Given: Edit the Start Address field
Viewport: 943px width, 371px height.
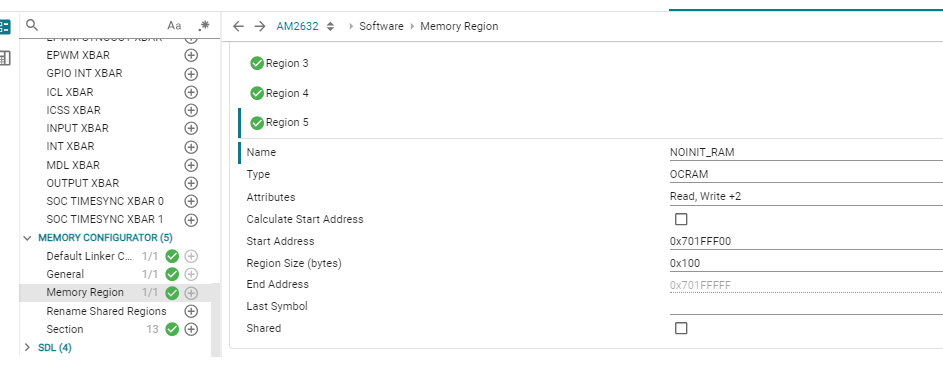Looking at the screenshot, I should pos(806,242).
